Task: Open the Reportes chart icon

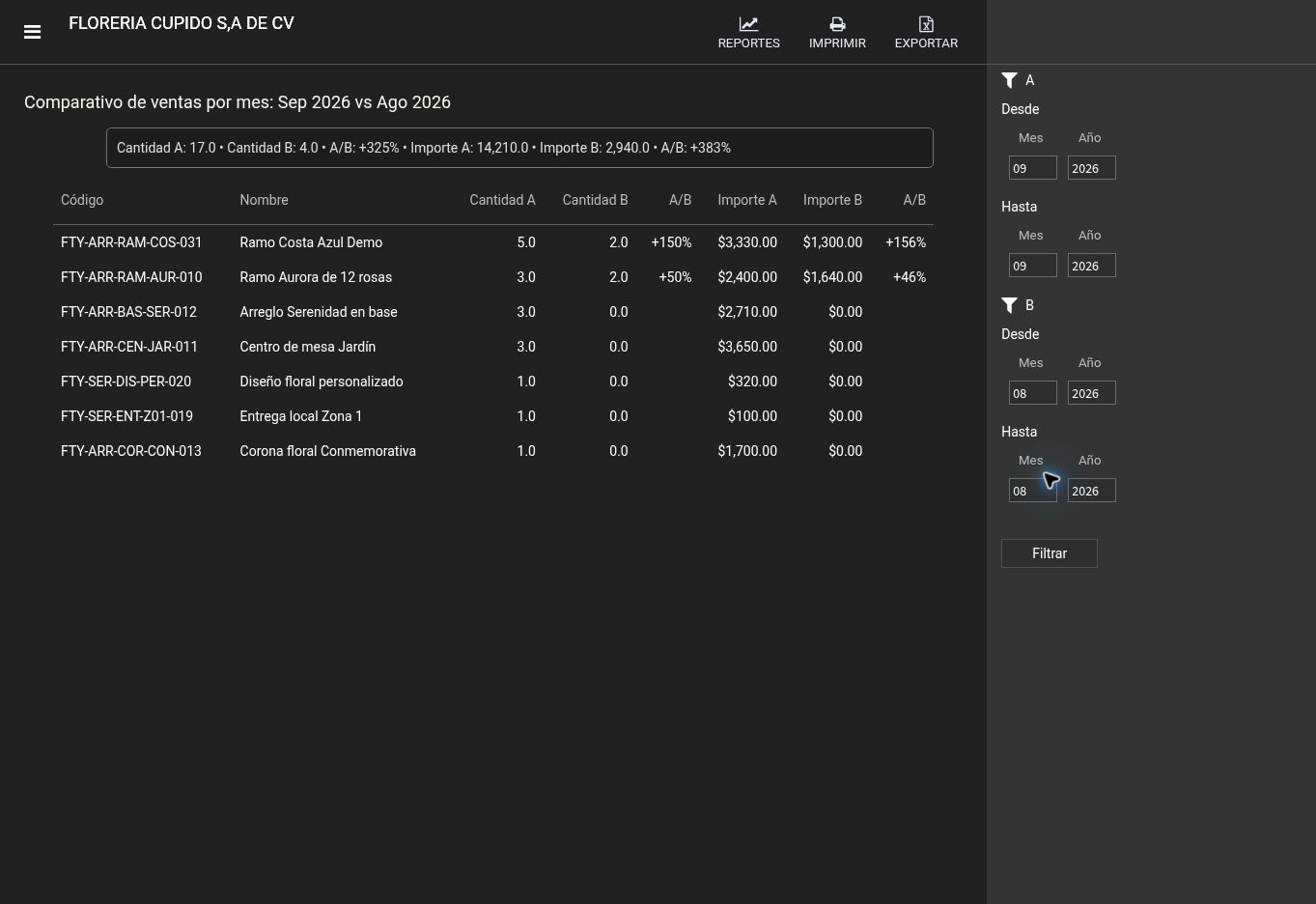Action: [748, 24]
